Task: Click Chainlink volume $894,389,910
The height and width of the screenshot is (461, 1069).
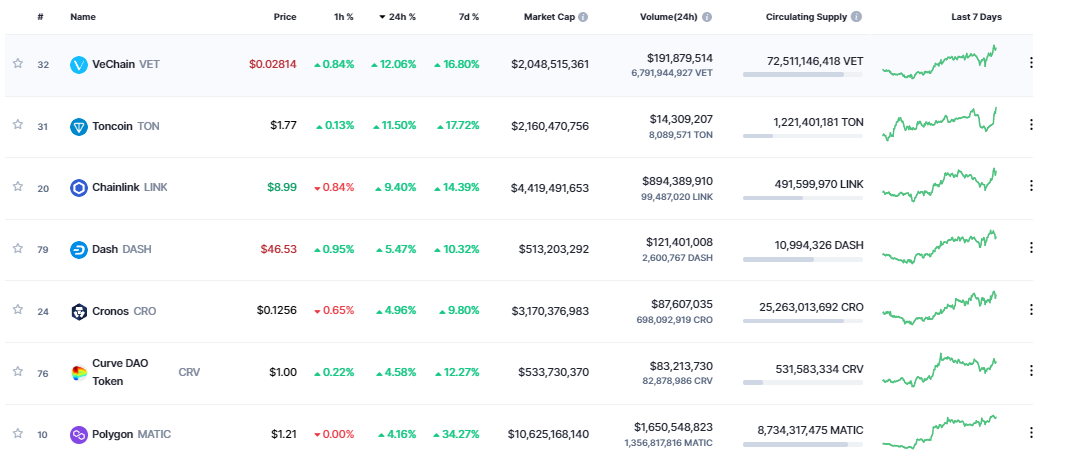Action: click(x=676, y=181)
